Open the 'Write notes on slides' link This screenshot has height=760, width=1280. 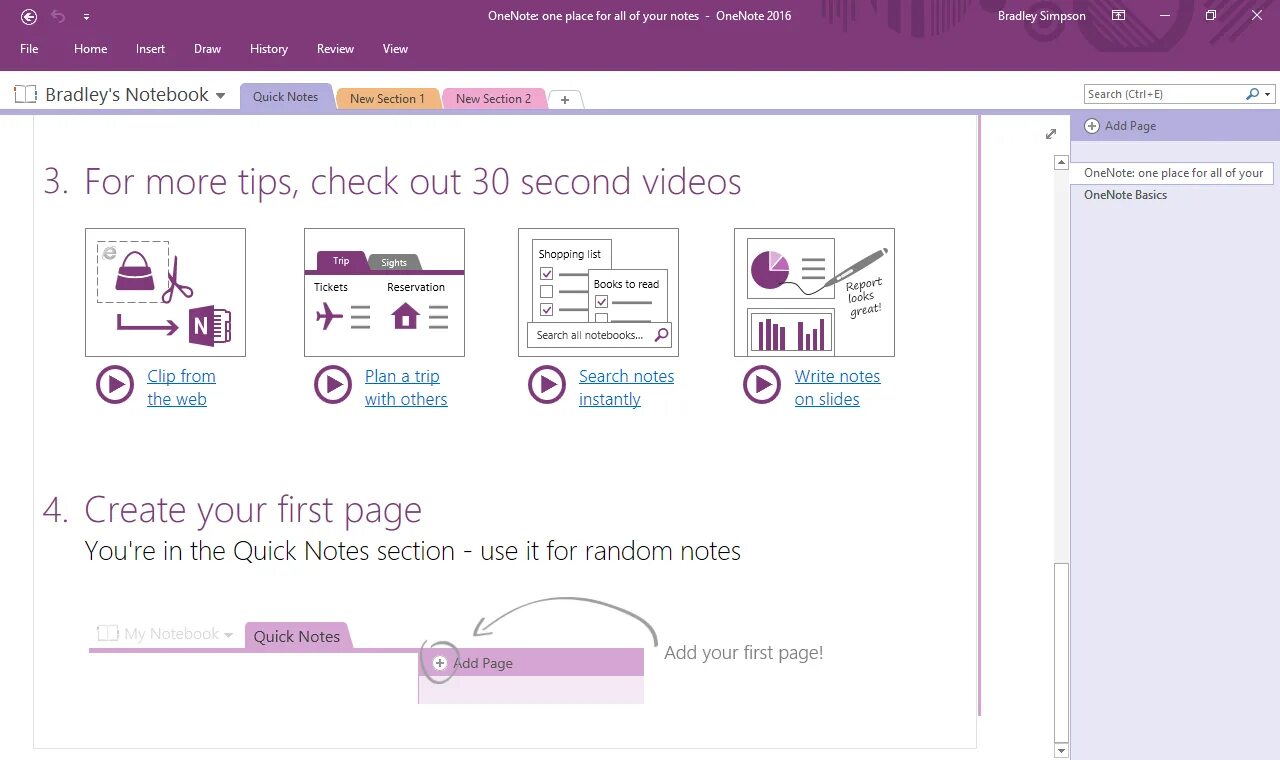pos(837,387)
